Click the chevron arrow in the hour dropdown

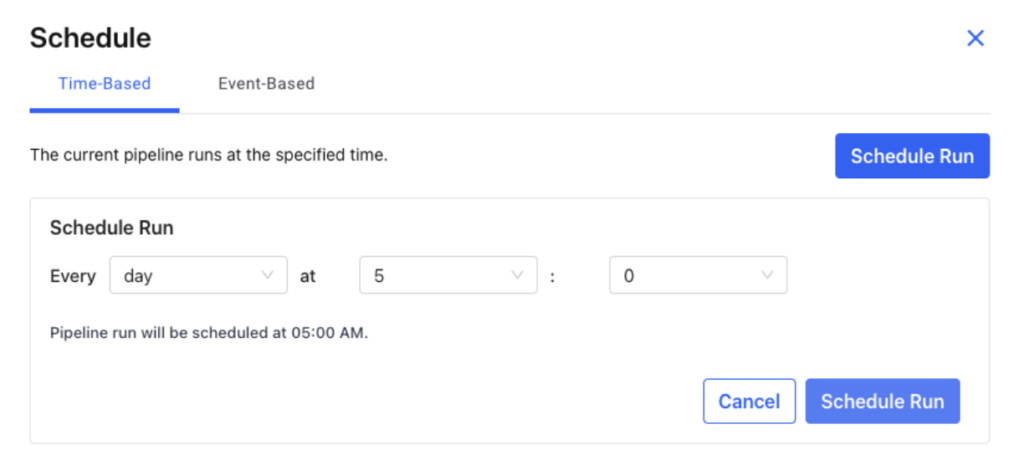[x=517, y=276]
